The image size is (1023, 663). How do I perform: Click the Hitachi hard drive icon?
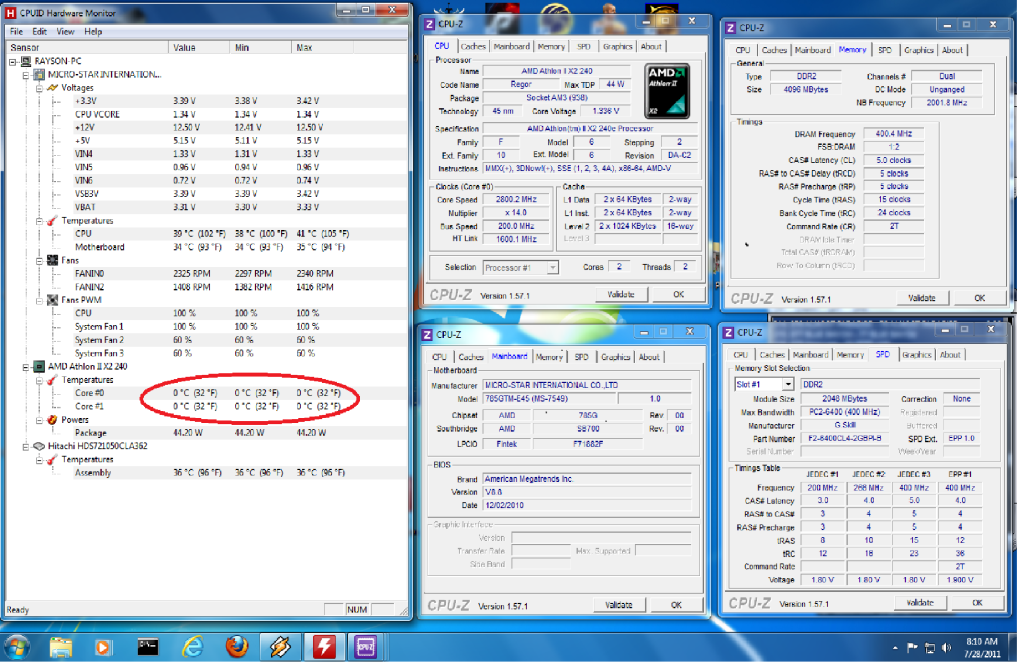pyautogui.click(x=39, y=446)
